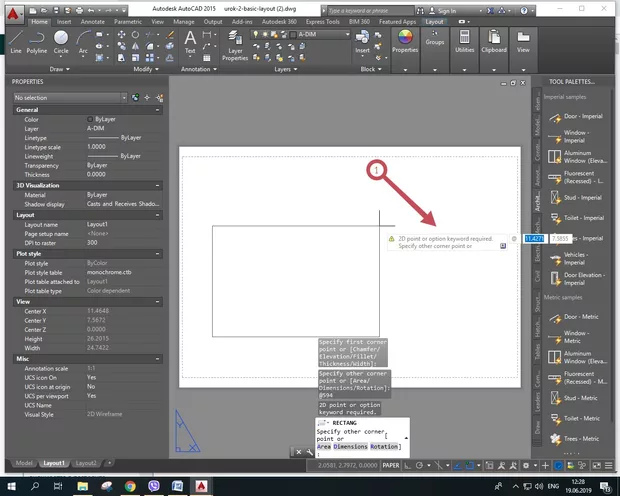
Task: Click the Quick Select icon in Properties palette
Action: point(159,97)
